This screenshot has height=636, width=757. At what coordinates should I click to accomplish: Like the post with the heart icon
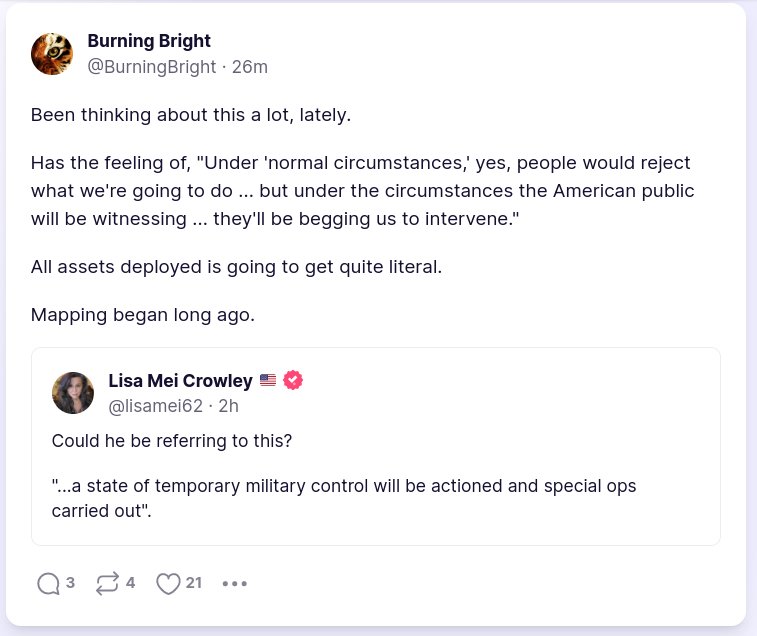168,584
